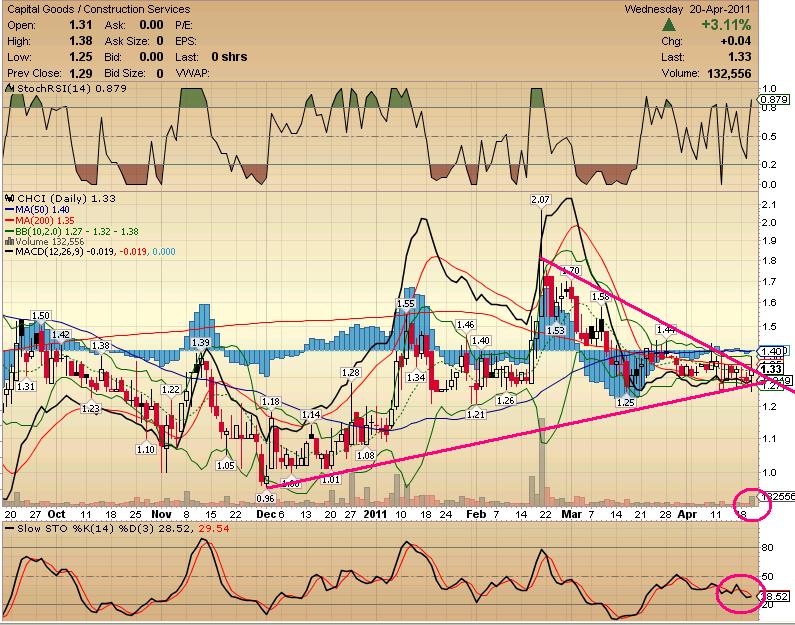Click the Apr label on time axis
The width and height of the screenshot is (795, 625).
coord(687,514)
